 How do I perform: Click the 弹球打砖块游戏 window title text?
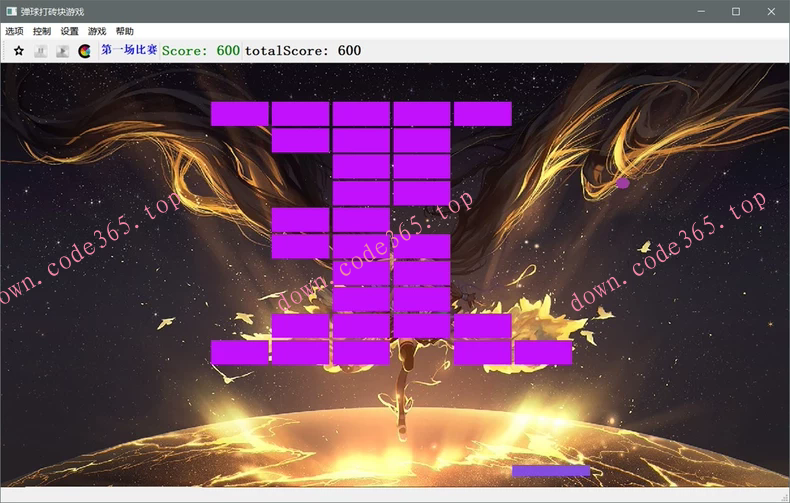point(52,12)
